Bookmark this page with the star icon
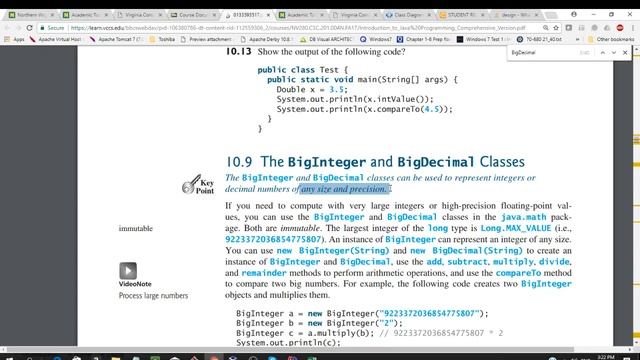 tap(556, 28)
